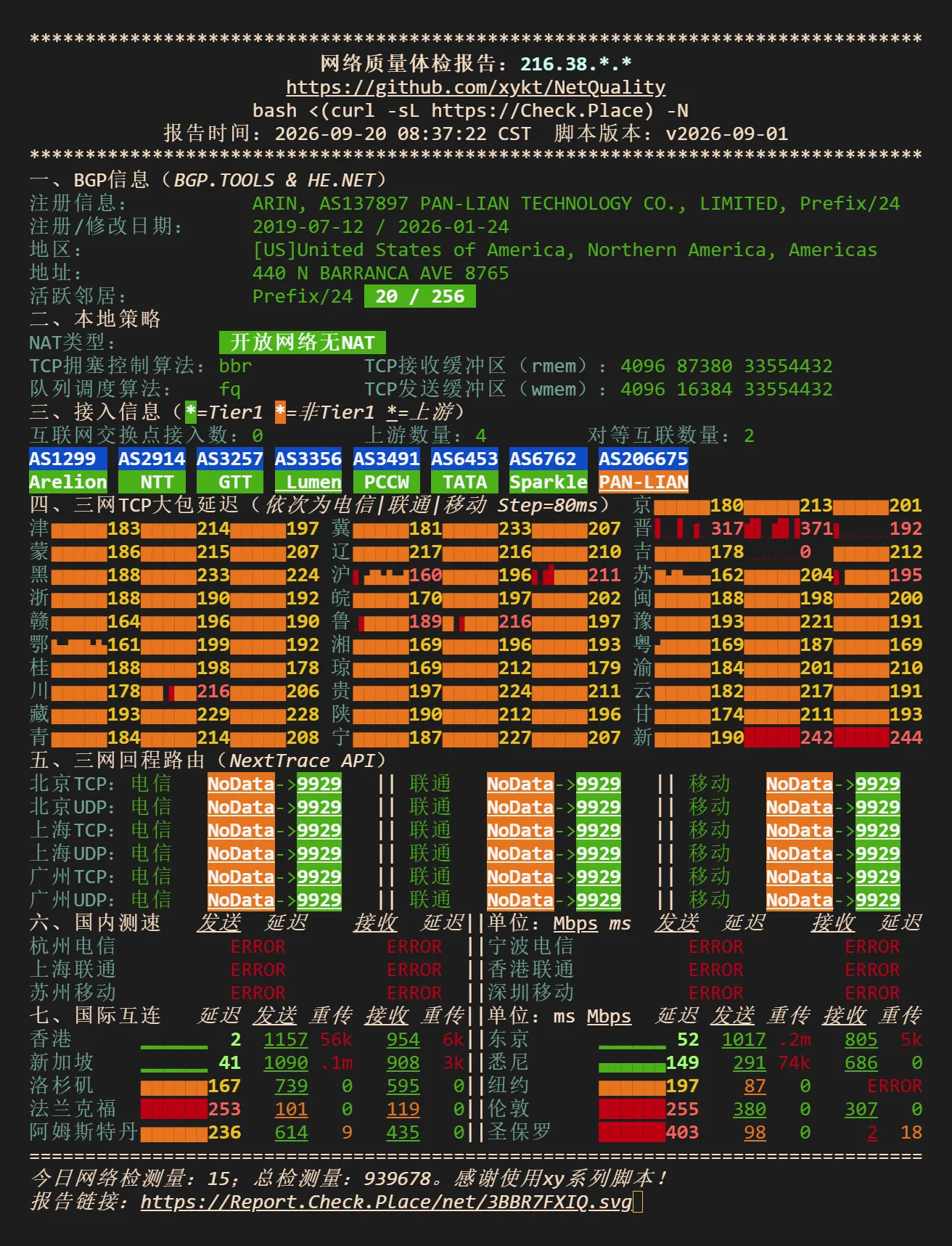The width and height of the screenshot is (952, 1246).
Task: Select the AS3257 GTT badge
Action: click(x=230, y=470)
